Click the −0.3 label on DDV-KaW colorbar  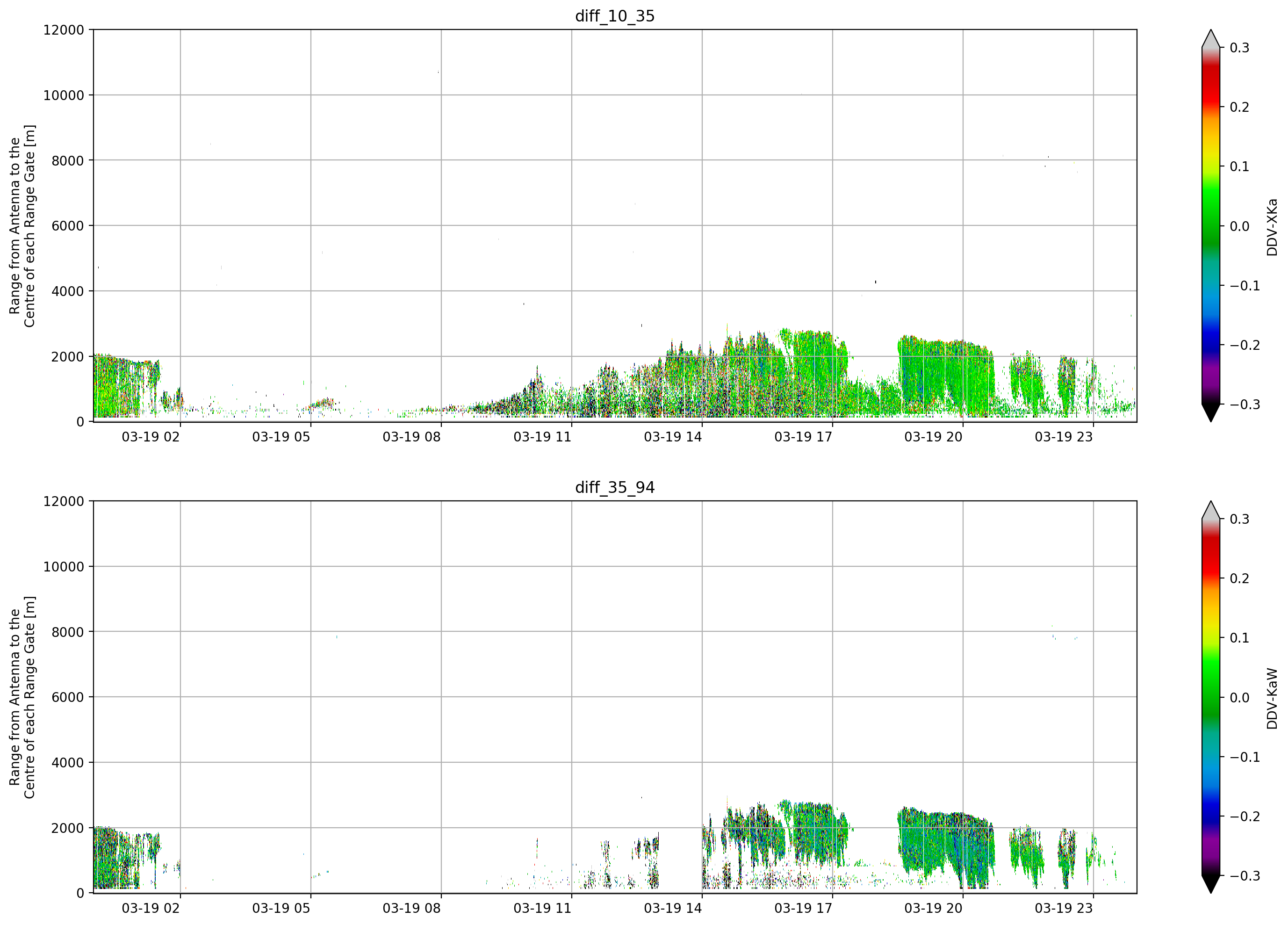(1245, 875)
